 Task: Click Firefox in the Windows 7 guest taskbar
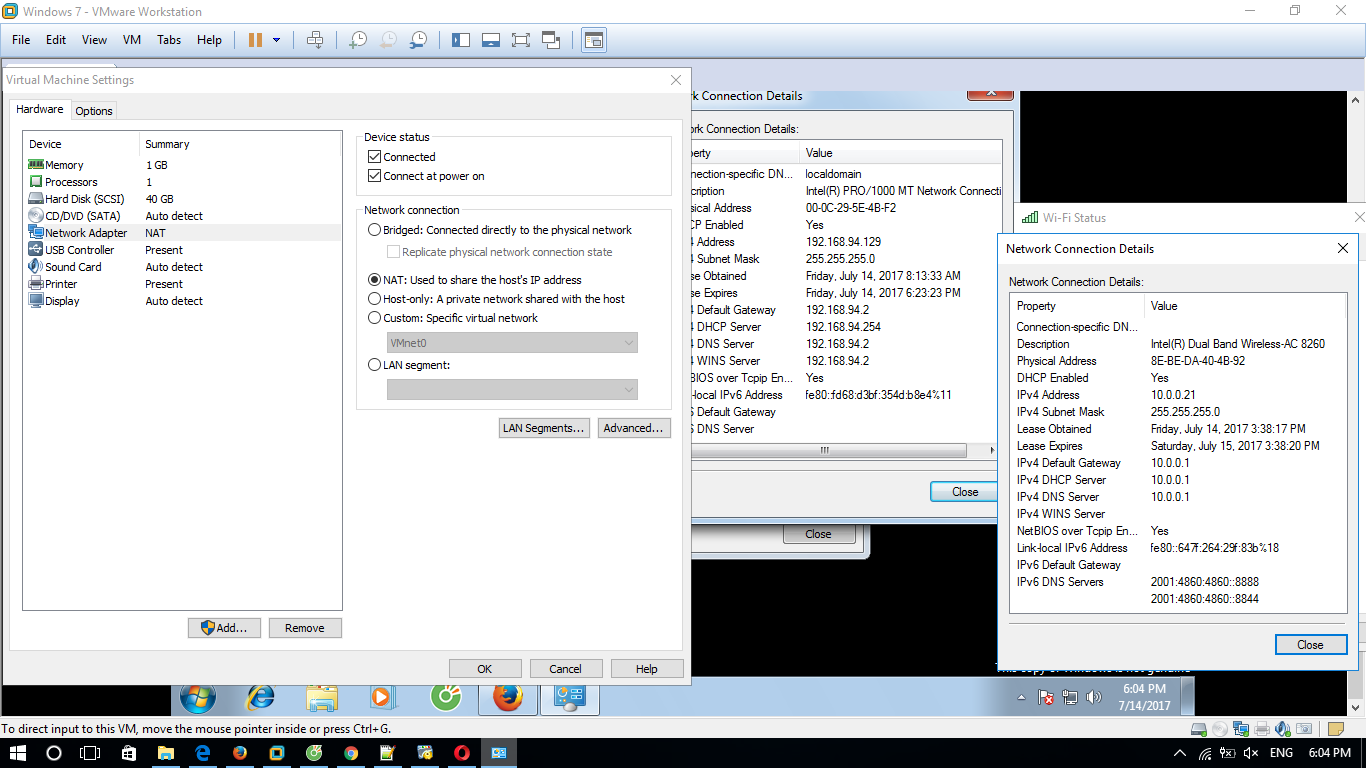coord(507,697)
